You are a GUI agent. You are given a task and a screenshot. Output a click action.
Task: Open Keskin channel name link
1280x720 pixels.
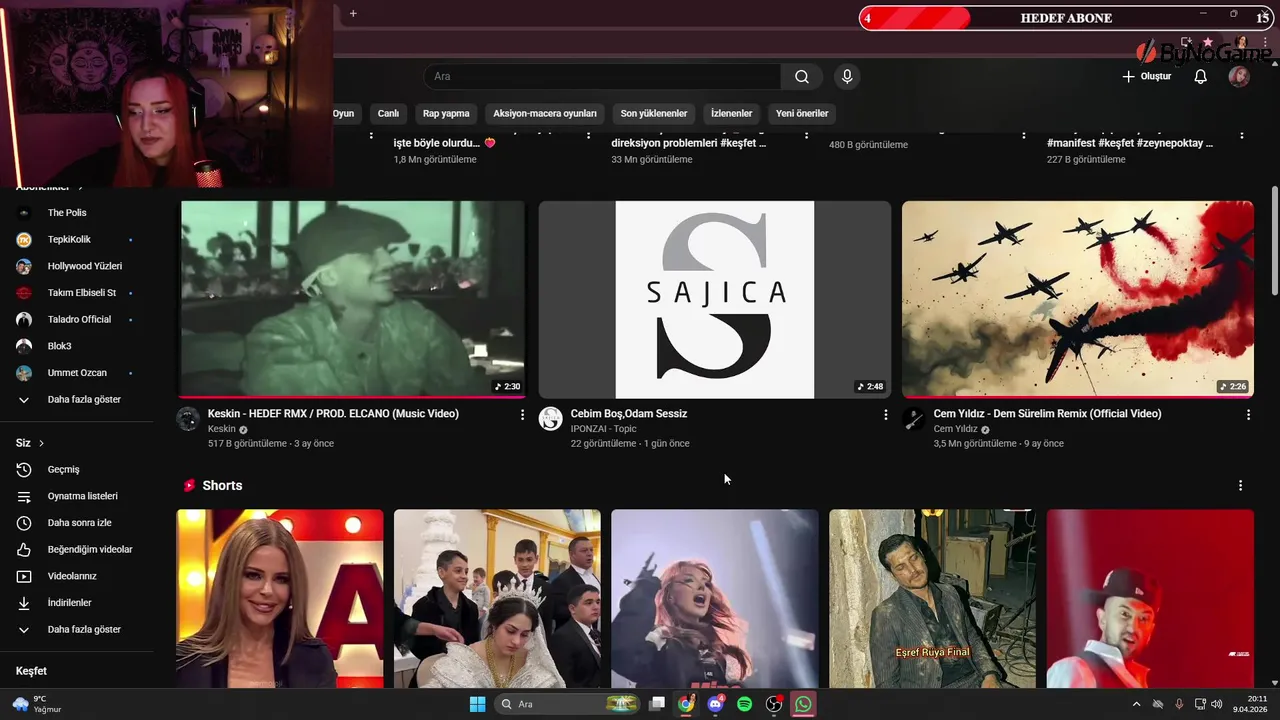[222, 429]
